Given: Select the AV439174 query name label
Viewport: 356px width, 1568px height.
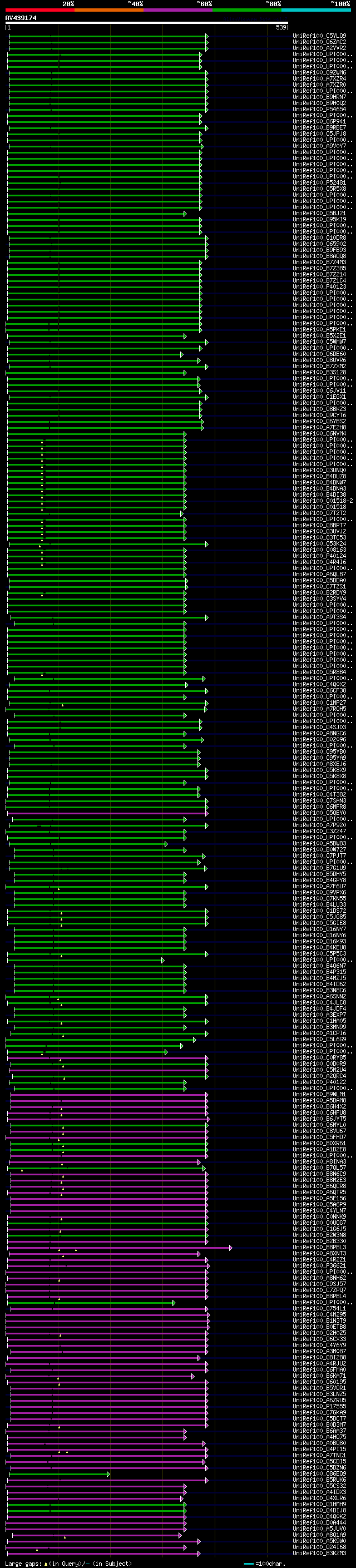Looking at the screenshot, I should (21, 18).
